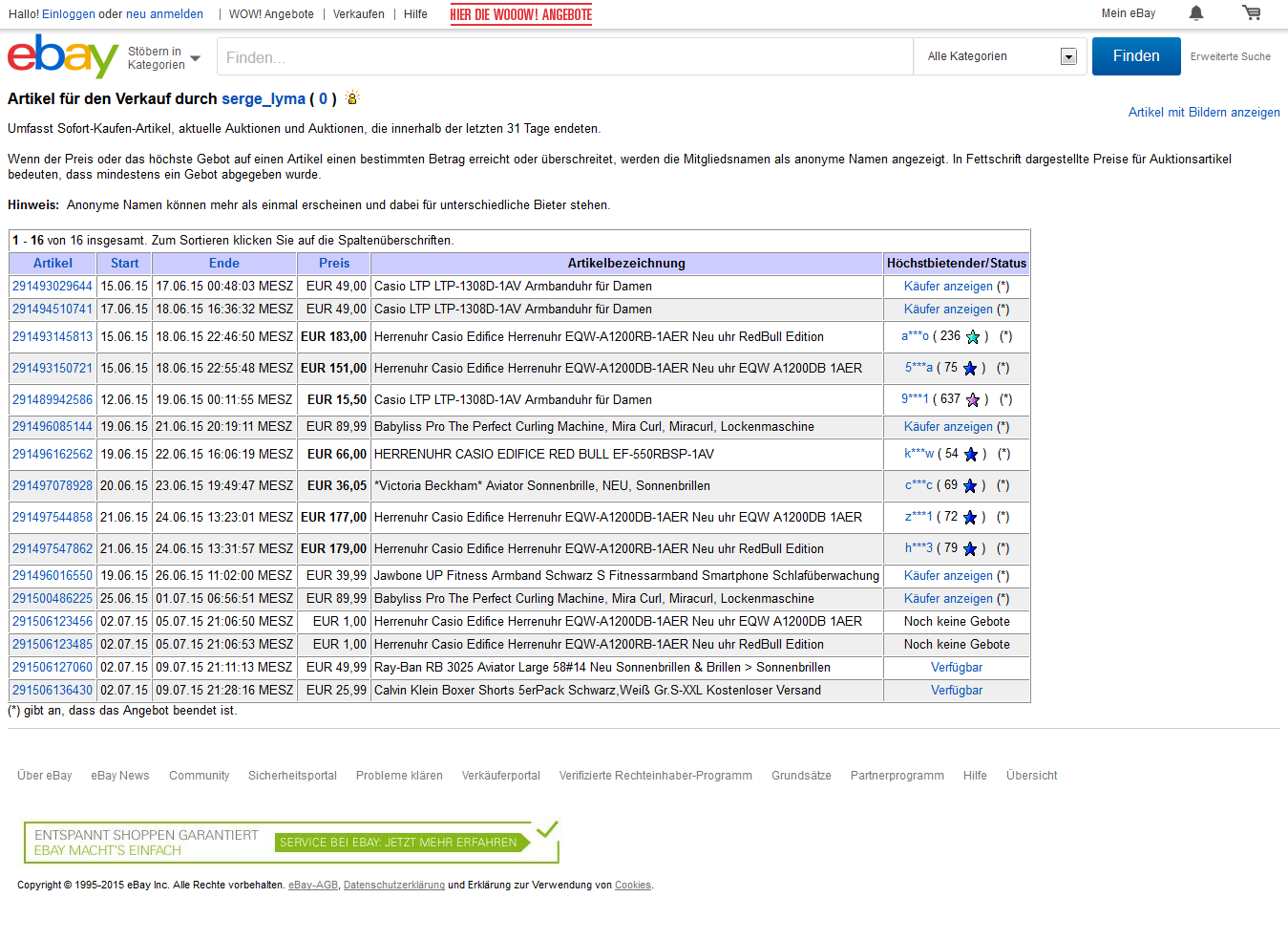
Task: Open item 291489942586
Action: (53, 399)
